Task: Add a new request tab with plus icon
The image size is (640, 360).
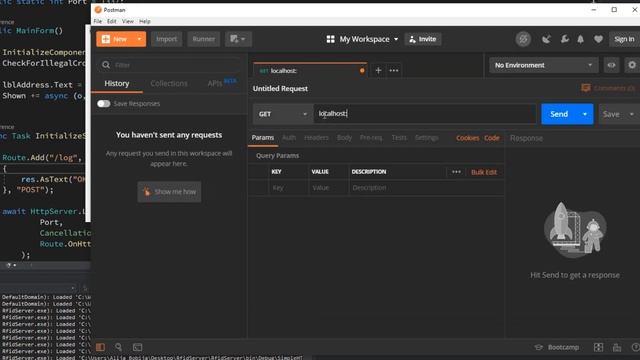Action: [x=378, y=71]
